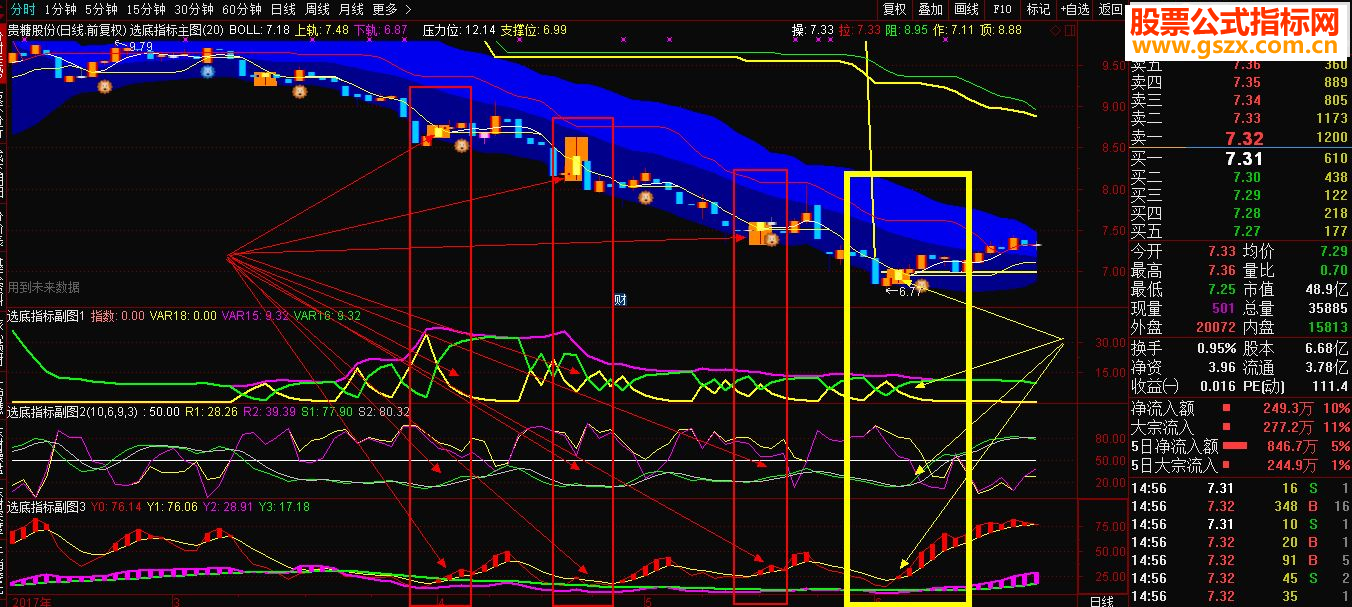
Task: Click the 选底指标副图3 indicator label
Action: (46, 507)
